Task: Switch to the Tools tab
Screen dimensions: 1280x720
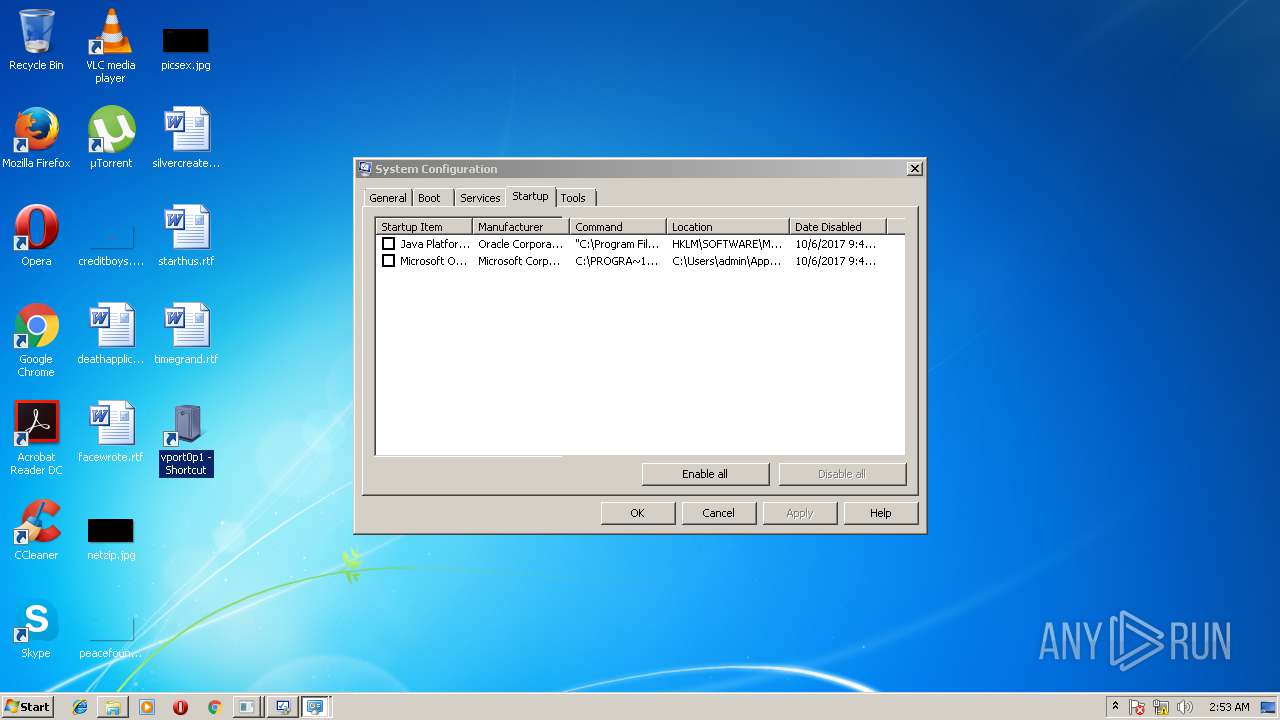Action: click(x=573, y=198)
